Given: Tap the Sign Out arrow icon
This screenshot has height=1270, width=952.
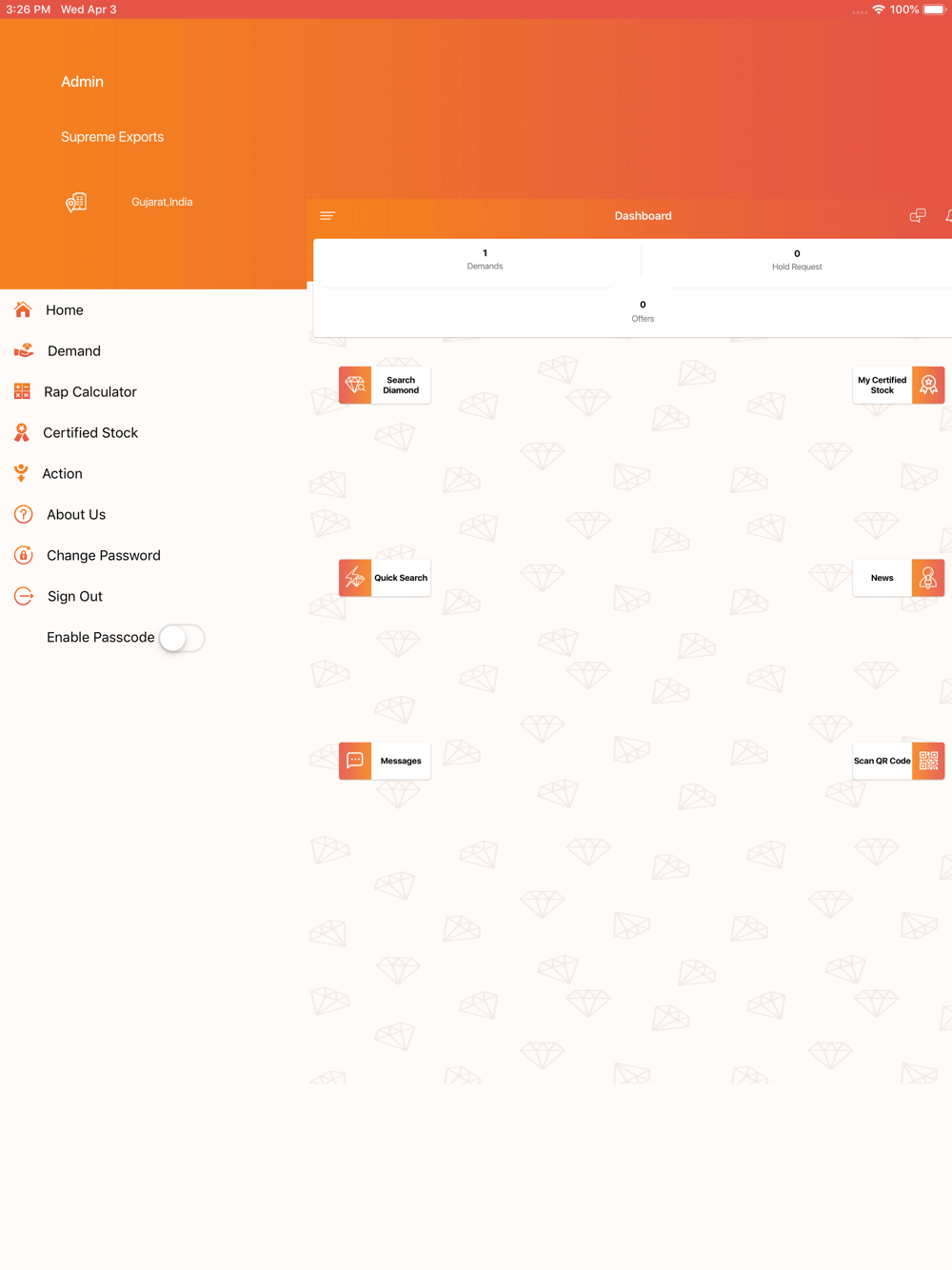Looking at the screenshot, I should point(24,596).
